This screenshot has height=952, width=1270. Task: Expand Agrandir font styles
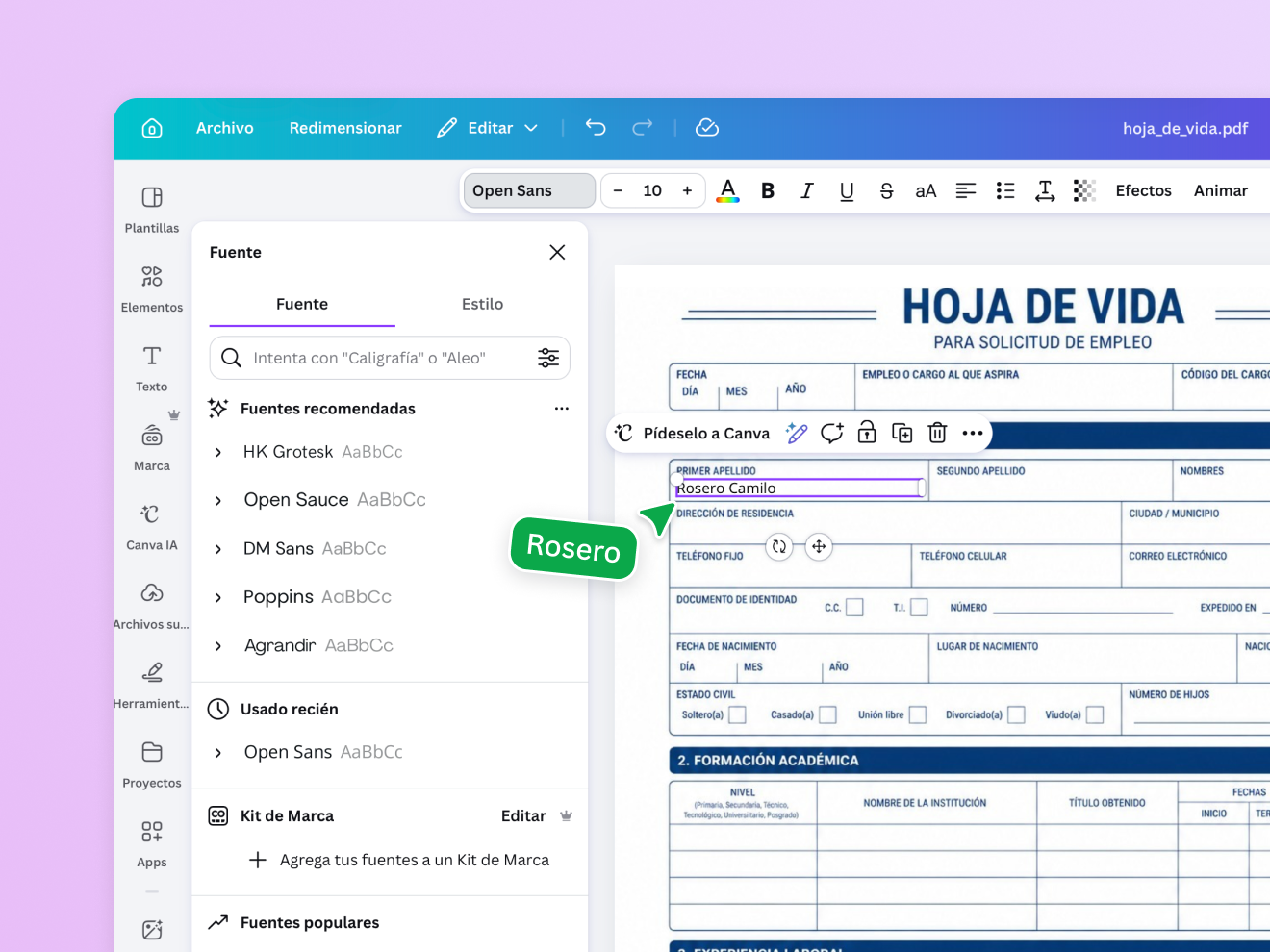pos(218,646)
